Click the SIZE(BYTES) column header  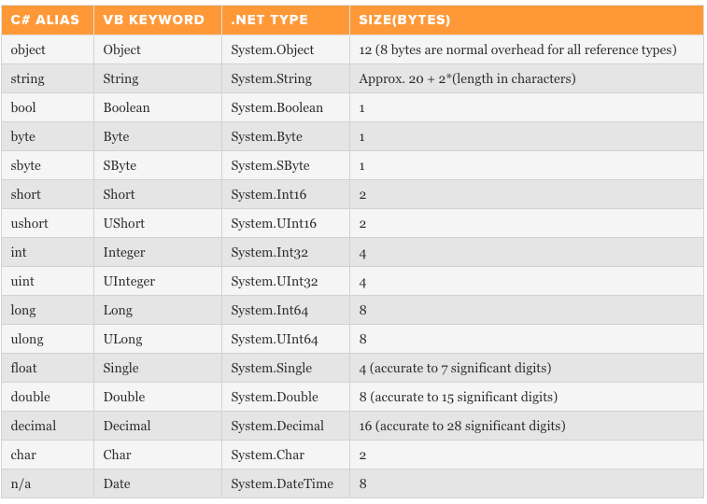coord(404,19)
